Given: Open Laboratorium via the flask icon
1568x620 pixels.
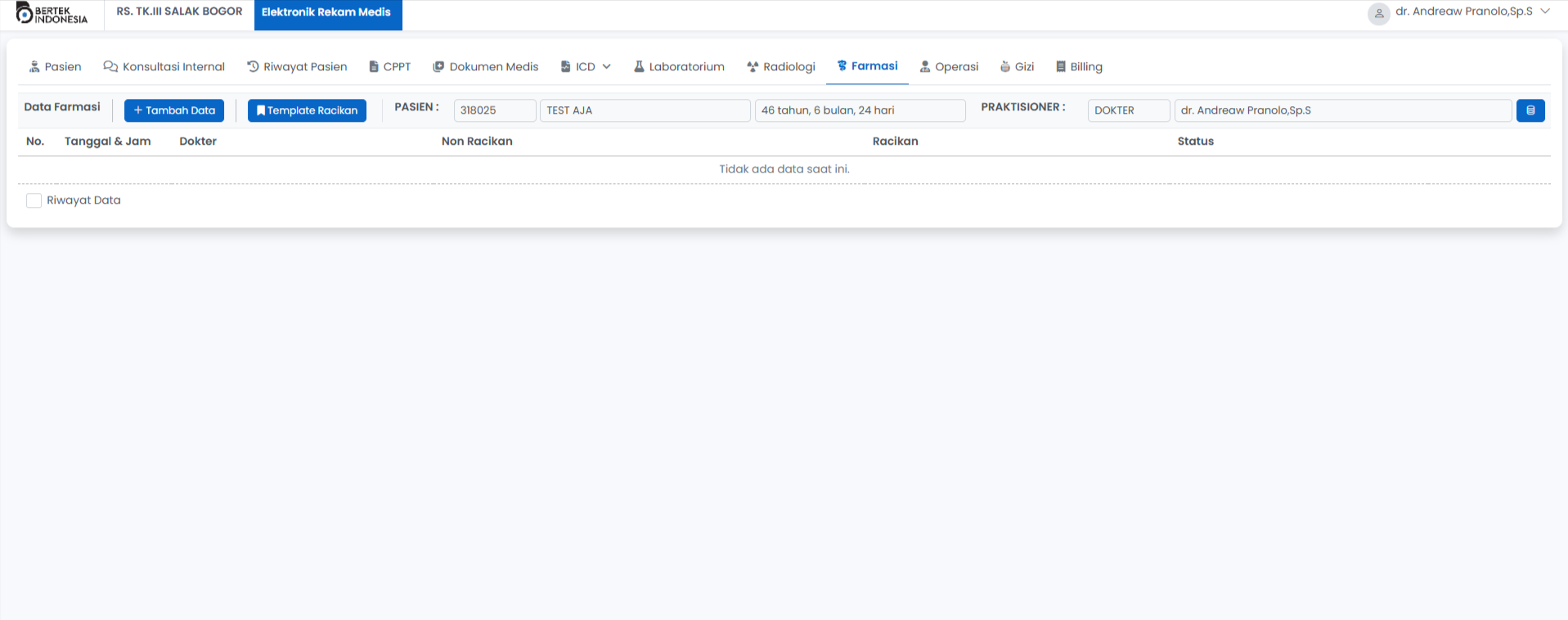Looking at the screenshot, I should click(639, 66).
